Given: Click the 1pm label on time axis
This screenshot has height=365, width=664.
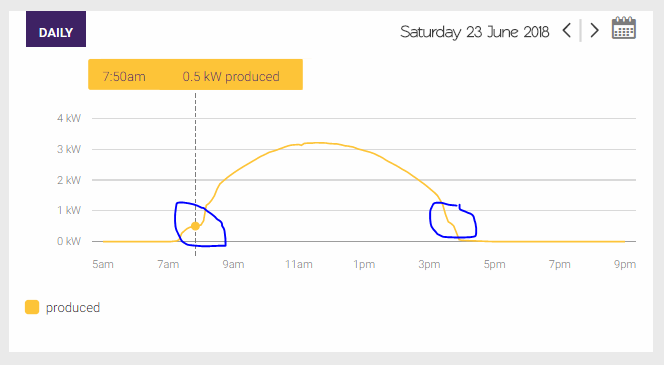Looking at the screenshot, I should 364,264.
